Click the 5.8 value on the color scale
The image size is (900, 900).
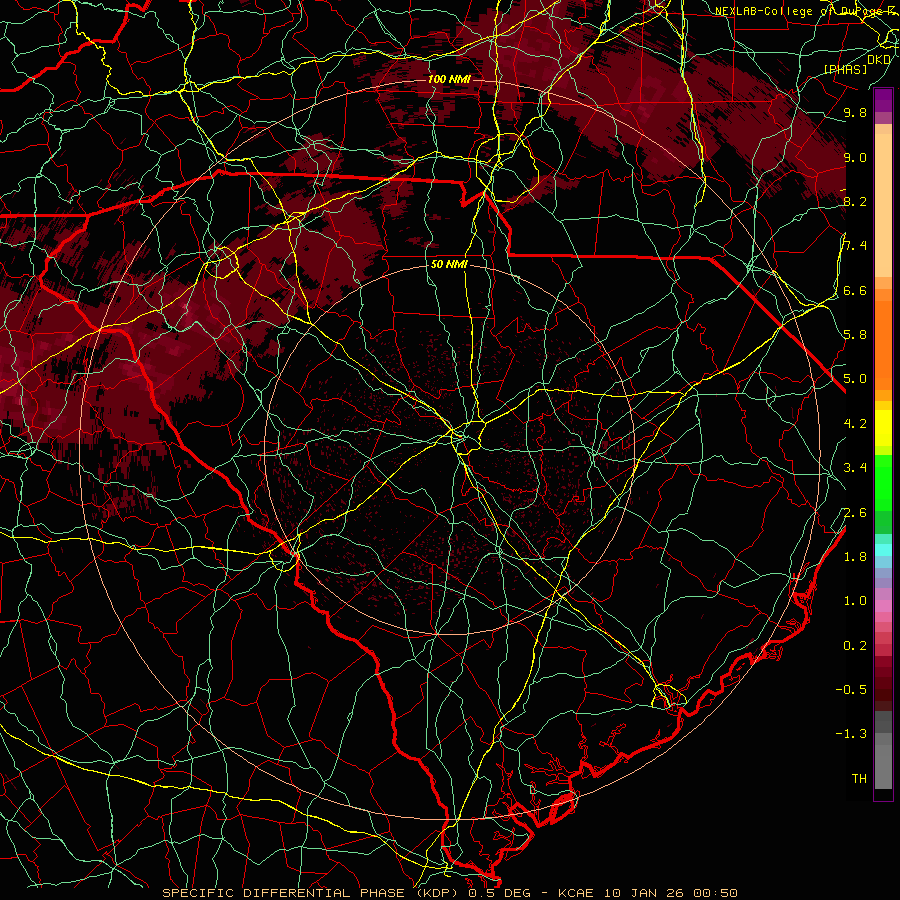tap(855, 335)
